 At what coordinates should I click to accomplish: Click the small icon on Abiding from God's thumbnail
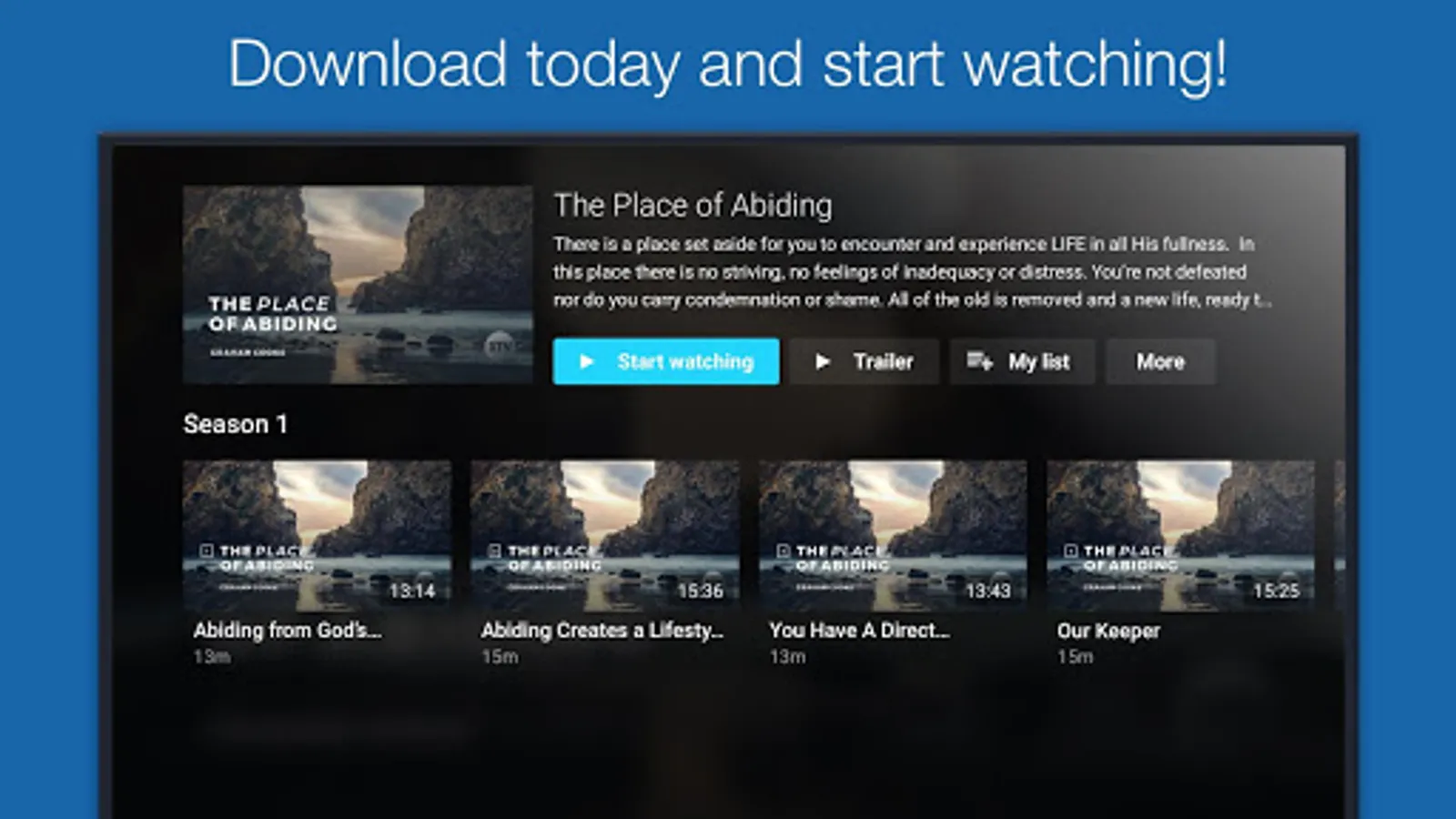click(x=207, y=551)
